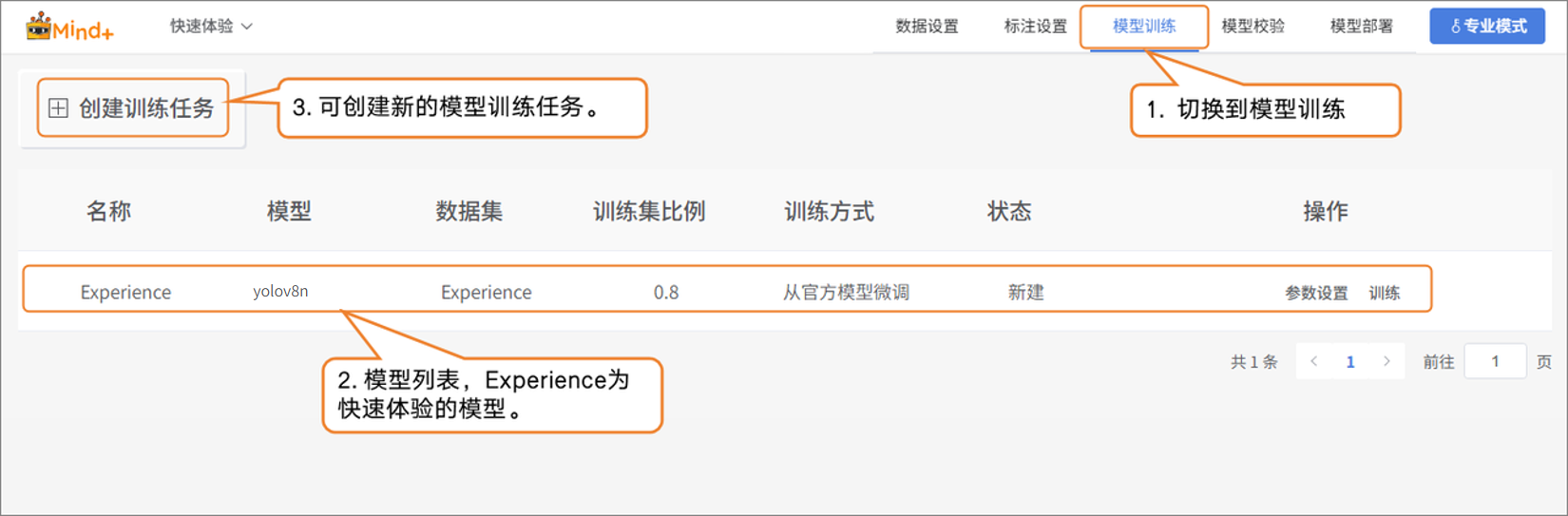Click the 新建 status cell
The image size is (1568, 516).
click(1026, 292)
